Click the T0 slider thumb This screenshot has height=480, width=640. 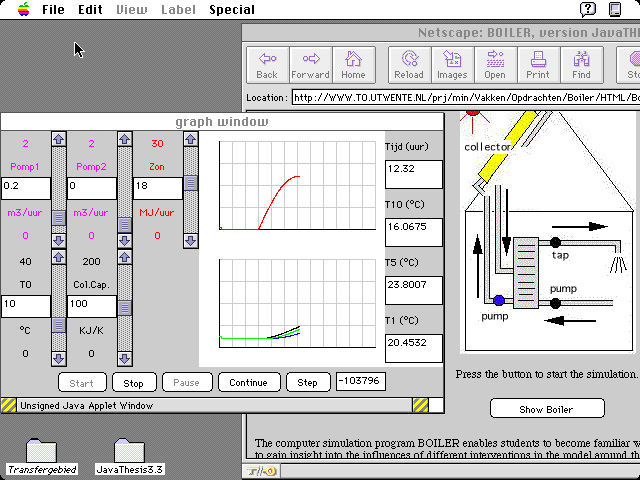click(59, 325)
